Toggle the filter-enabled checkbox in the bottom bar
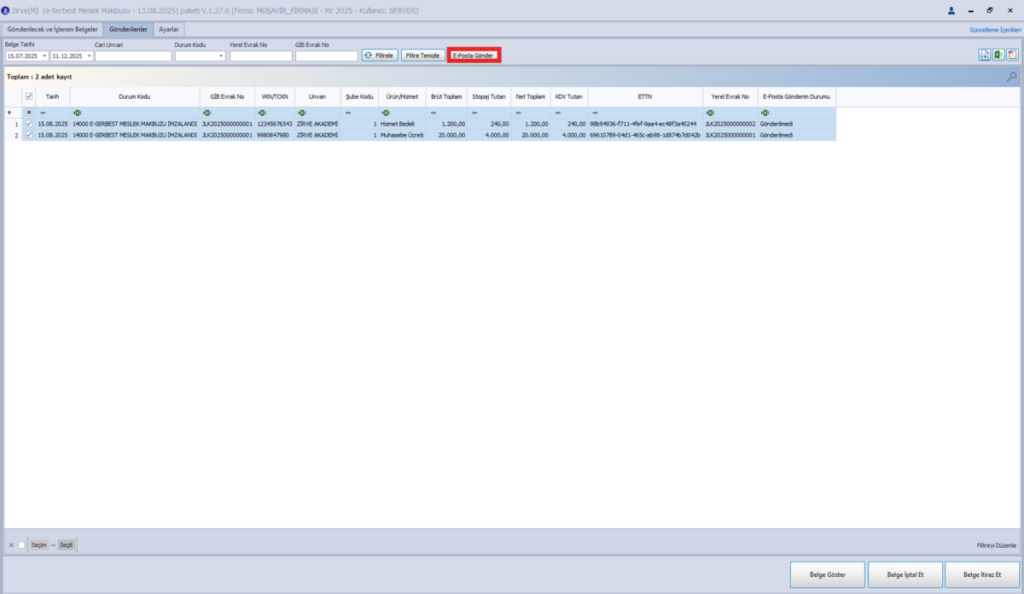Image resolution: width=1024 pixels, height=594 pixels. click(x=22, y=545)
